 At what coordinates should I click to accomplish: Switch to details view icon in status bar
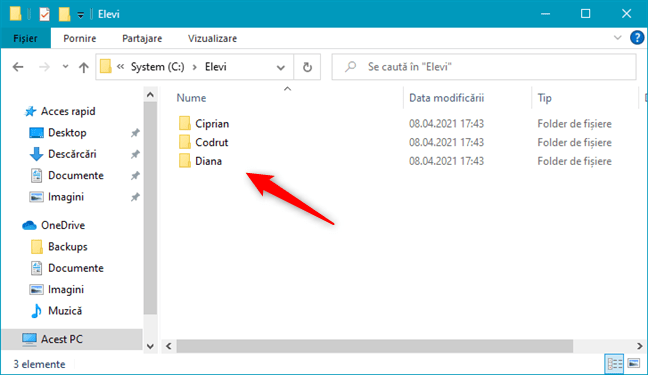pyautogui.click(x=615, y=364)
